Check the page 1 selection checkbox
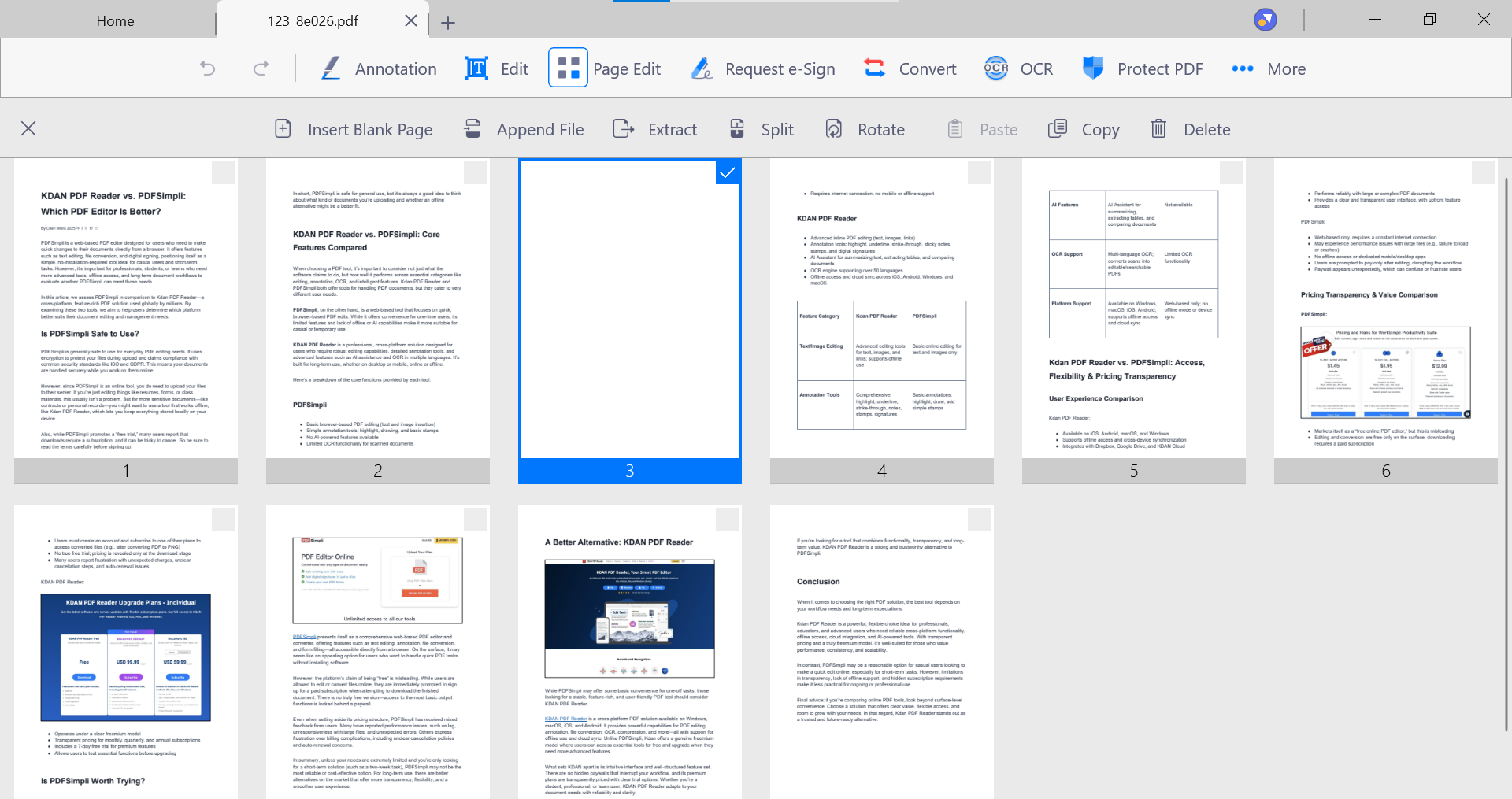 point(224,172)
